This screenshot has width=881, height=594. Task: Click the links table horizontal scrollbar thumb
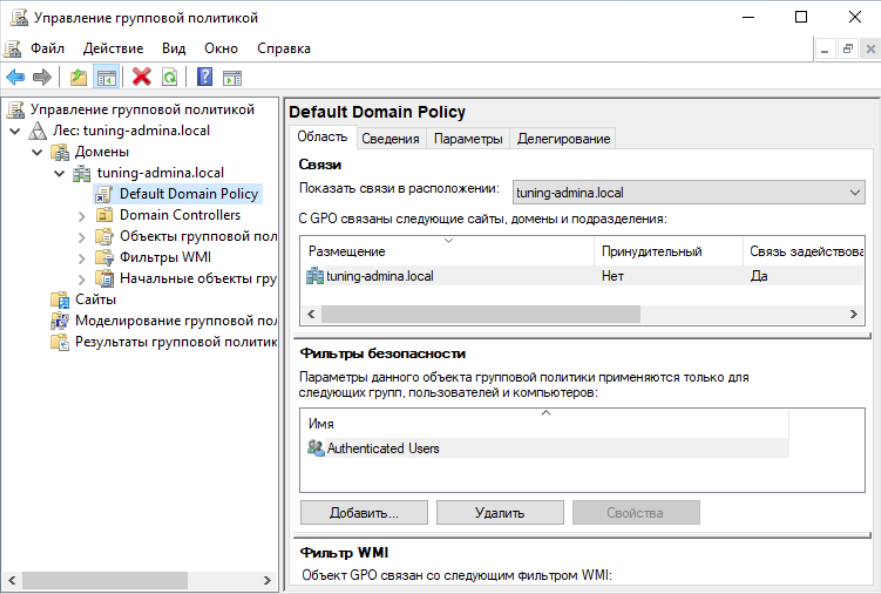pyautogui.click(x=480, y=314)
